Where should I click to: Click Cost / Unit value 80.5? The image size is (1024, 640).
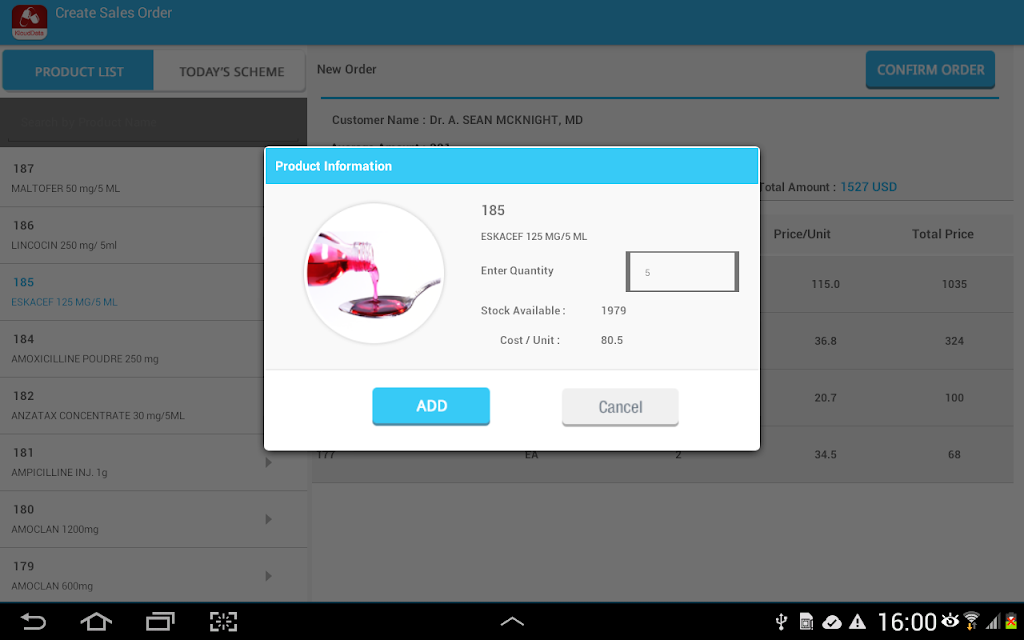[x=612, y=340]
